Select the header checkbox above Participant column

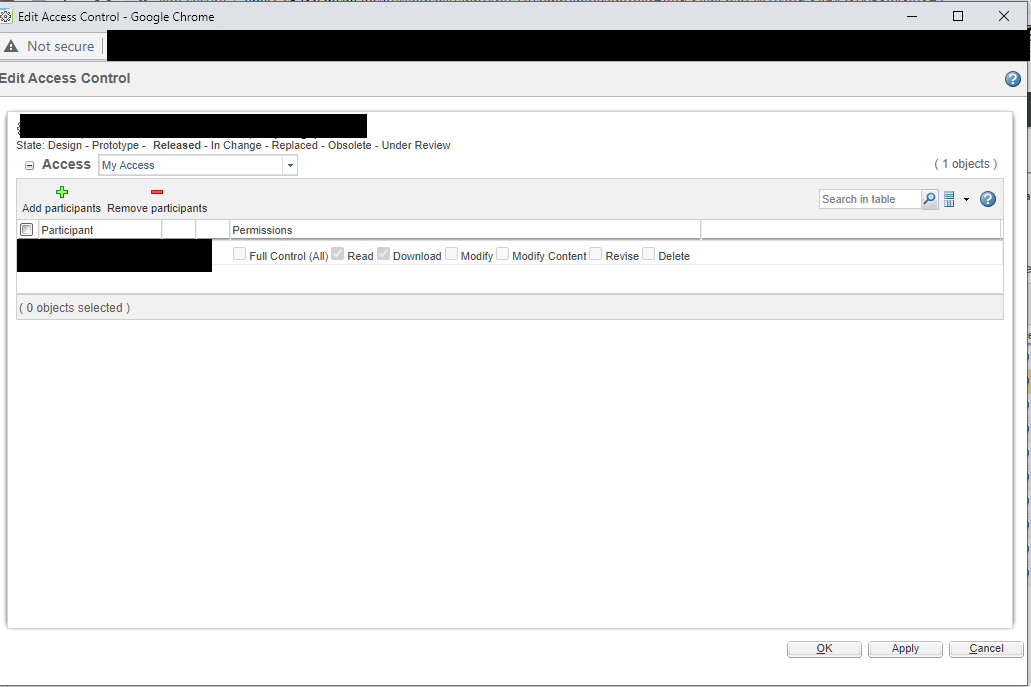click(26, 229)
